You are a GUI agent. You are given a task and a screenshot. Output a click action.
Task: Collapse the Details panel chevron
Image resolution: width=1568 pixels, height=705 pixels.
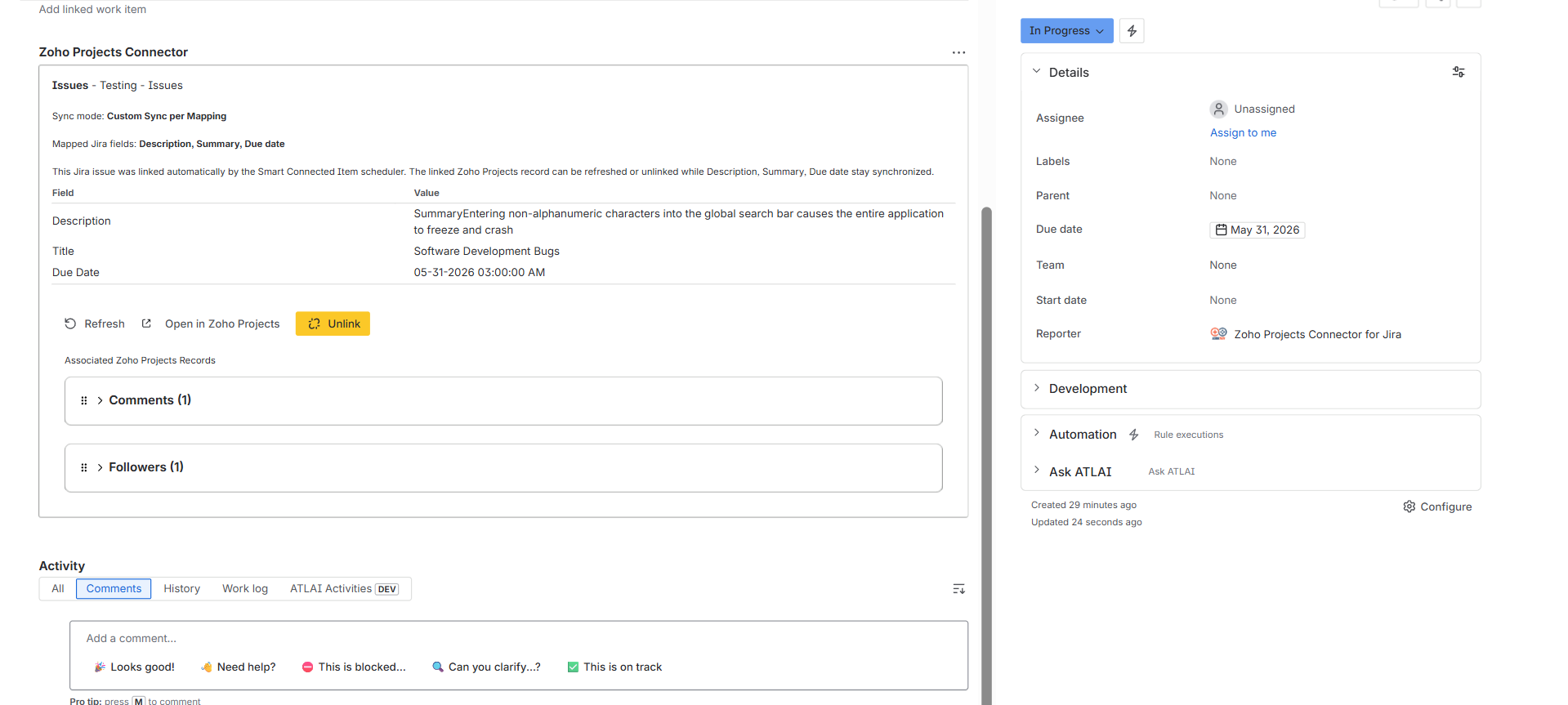coord(1036,71)
